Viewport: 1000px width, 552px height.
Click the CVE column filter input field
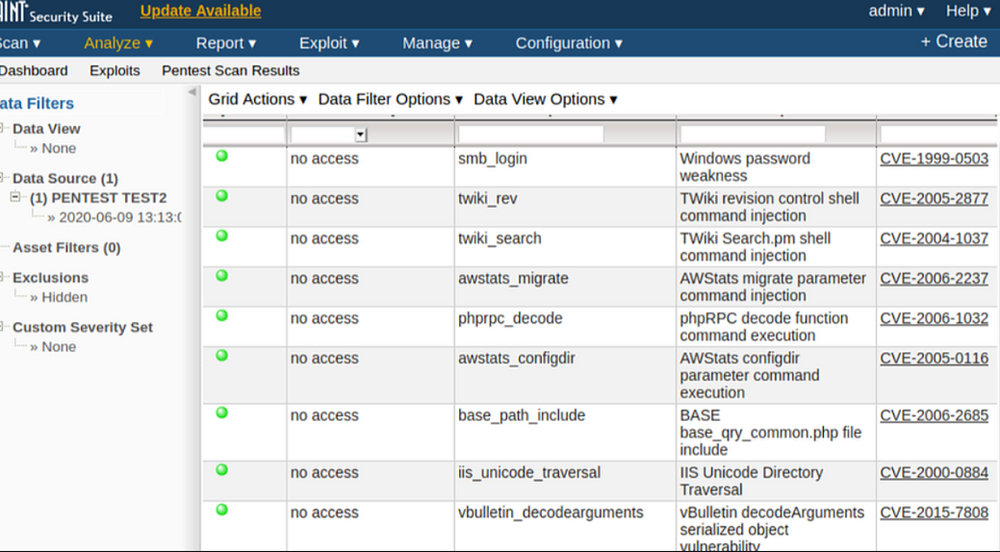[x=939, y=134]
